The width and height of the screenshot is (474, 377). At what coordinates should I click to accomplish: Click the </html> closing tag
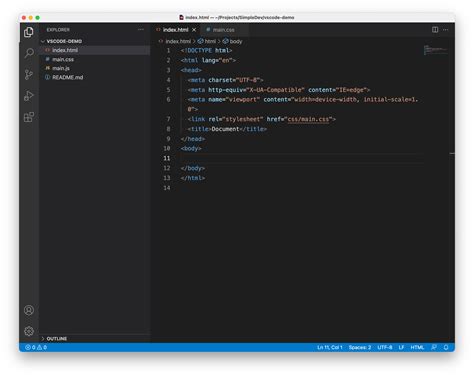click(193, 178)
